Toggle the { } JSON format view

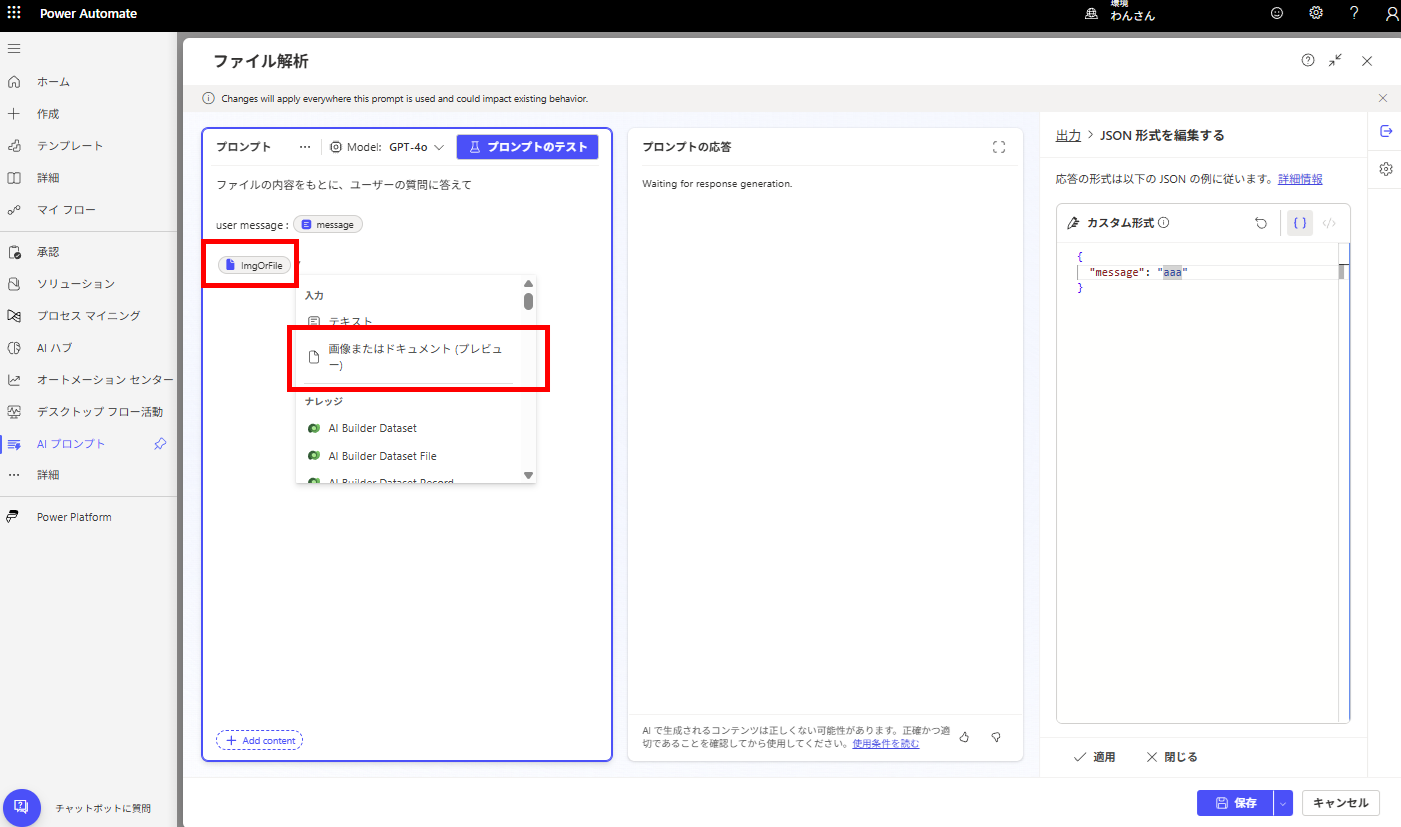coord(1299,222)
